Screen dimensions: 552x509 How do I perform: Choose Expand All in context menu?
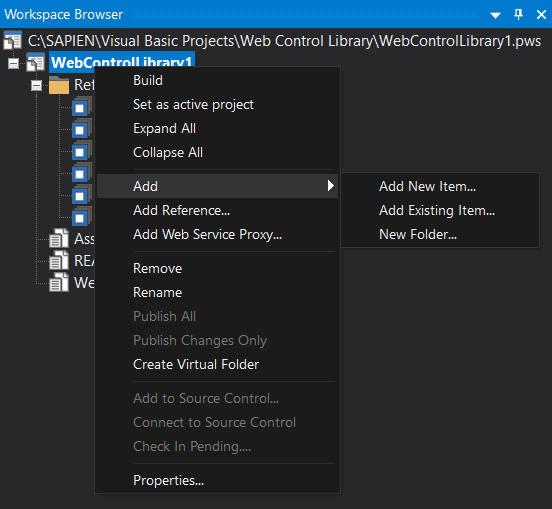(218, 128)
